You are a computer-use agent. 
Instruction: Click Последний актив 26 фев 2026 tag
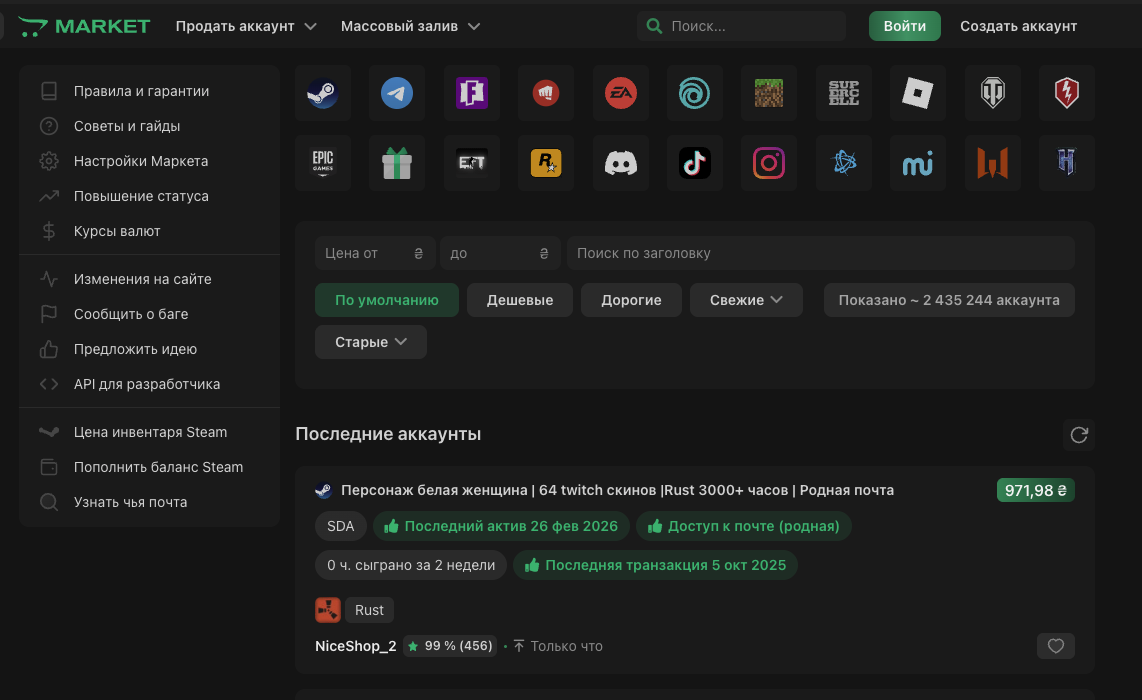[x=501, y=526]
